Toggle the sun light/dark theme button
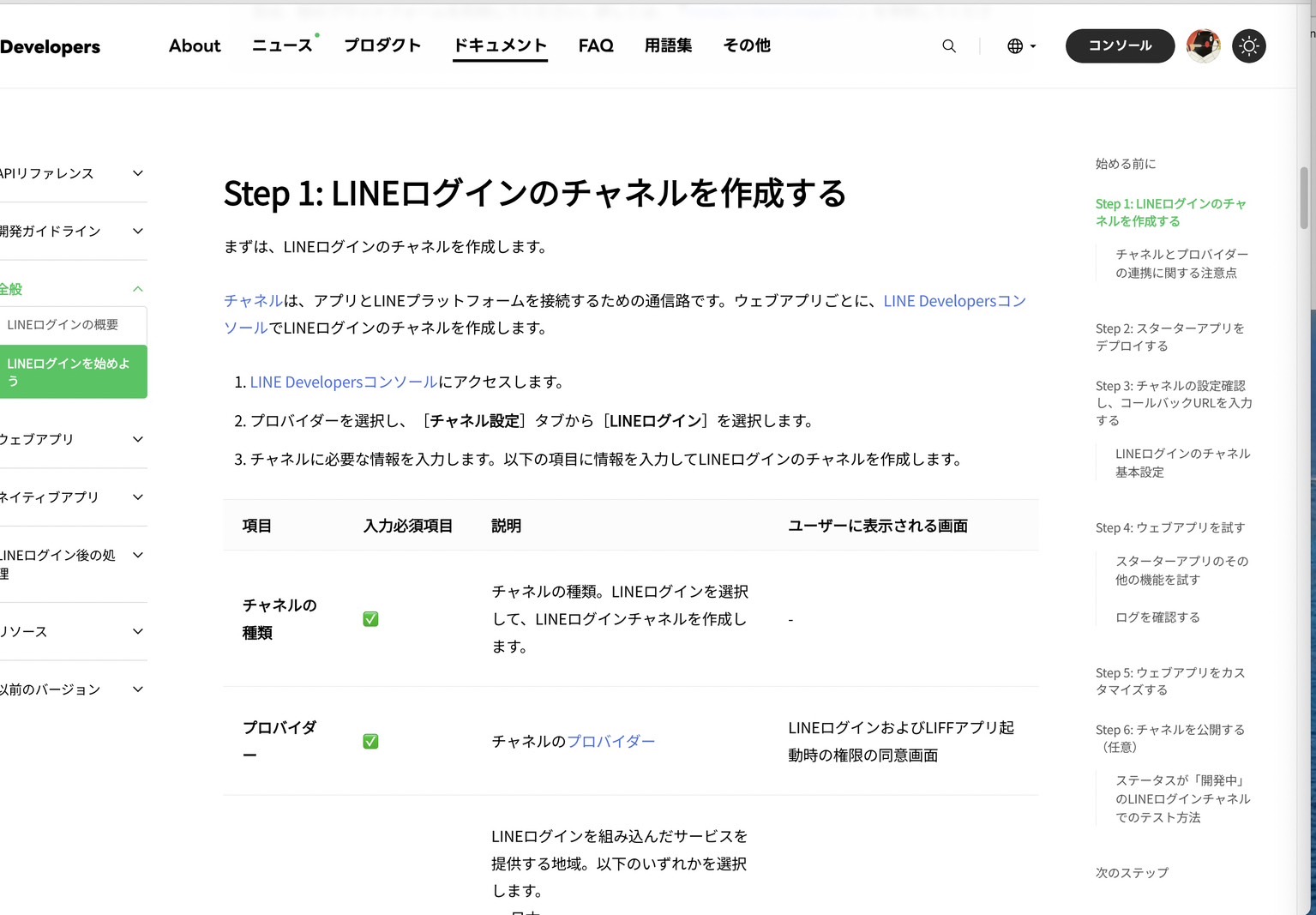The width and height of the screenshot is (1316, 915). (x=1249, y=46)
